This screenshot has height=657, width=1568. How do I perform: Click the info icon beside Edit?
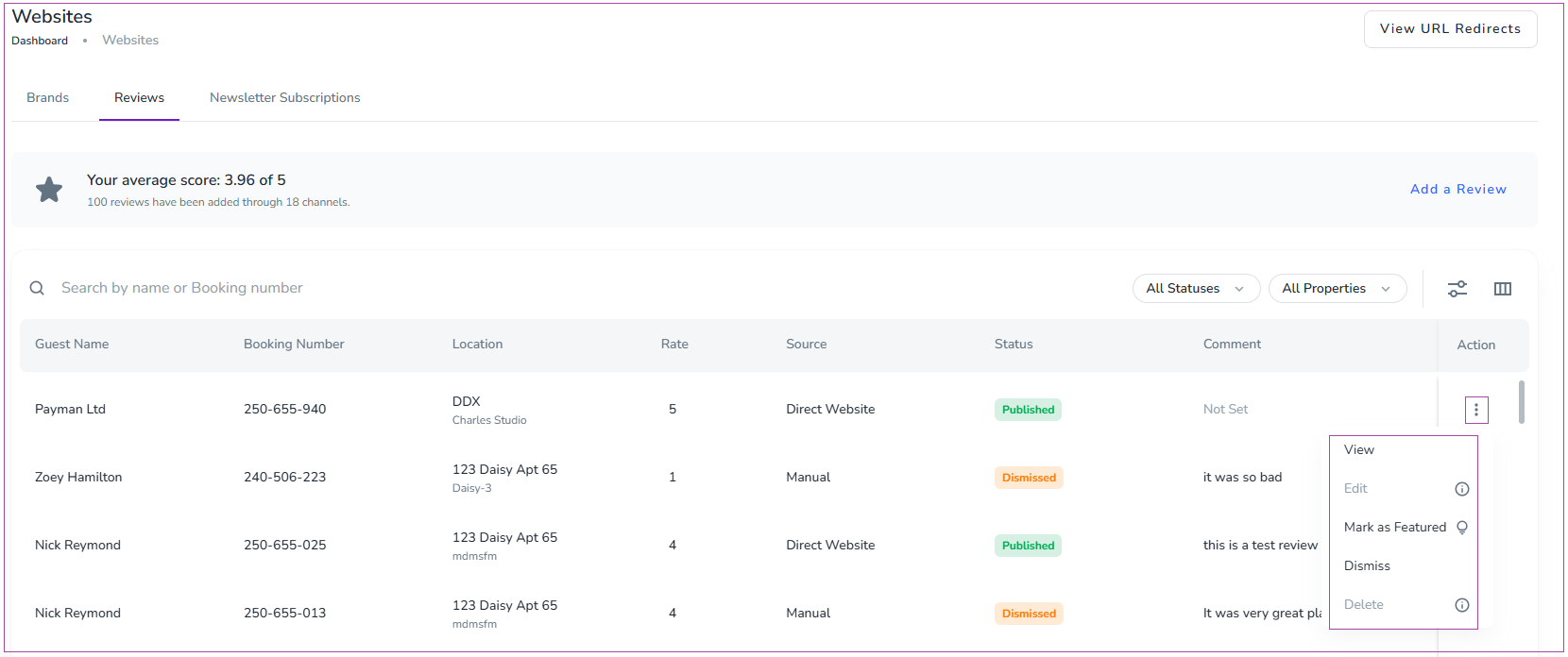1462,489
